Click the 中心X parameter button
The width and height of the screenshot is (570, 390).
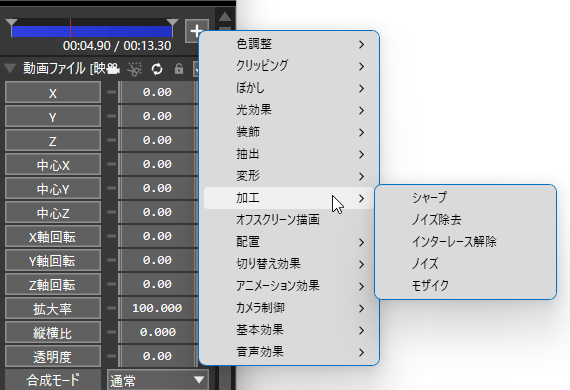pyautogui.click(x=53, y=164)
